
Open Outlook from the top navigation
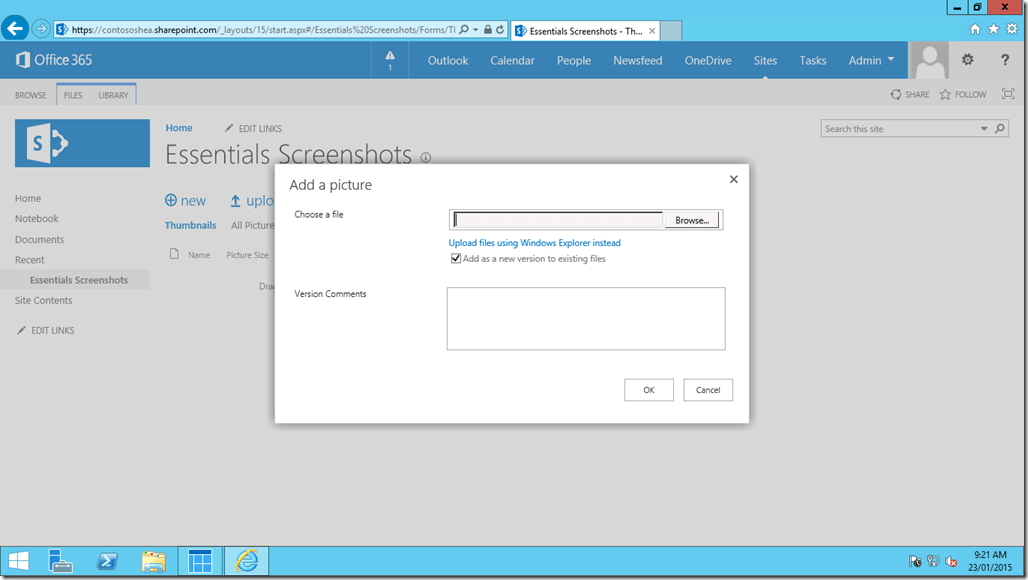[447, 60]
